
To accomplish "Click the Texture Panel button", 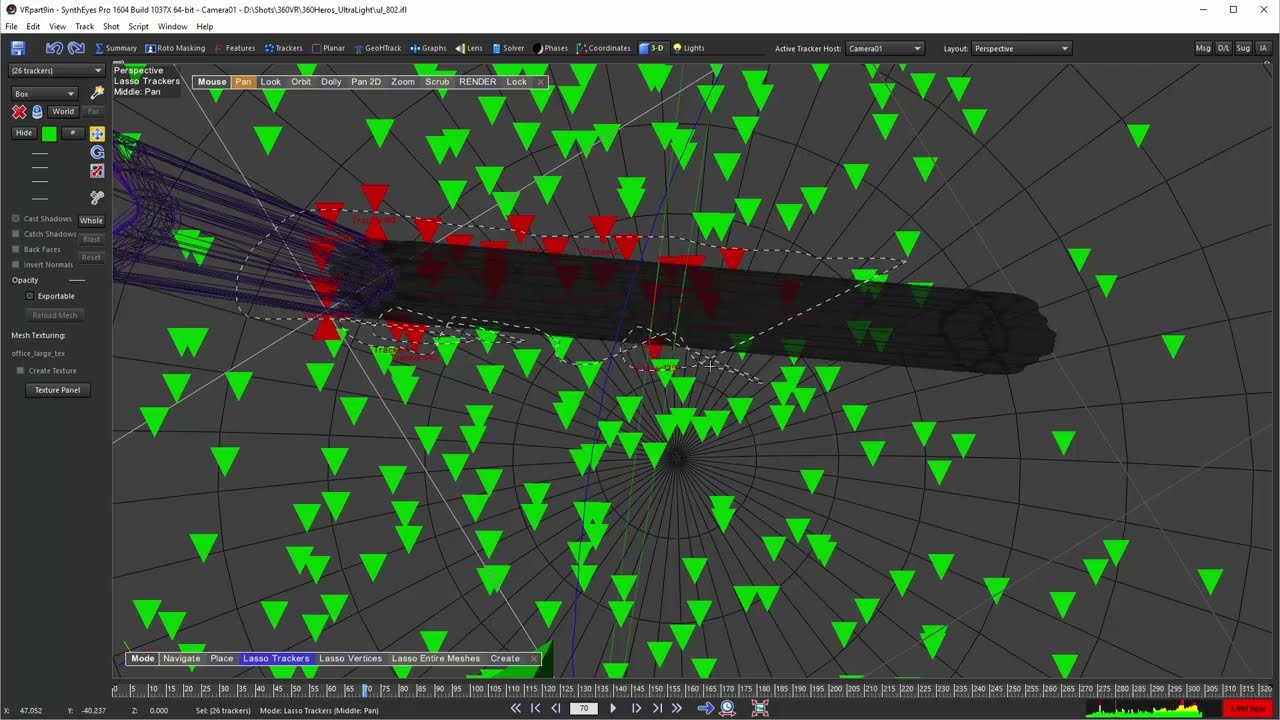I will pos(58,390).
